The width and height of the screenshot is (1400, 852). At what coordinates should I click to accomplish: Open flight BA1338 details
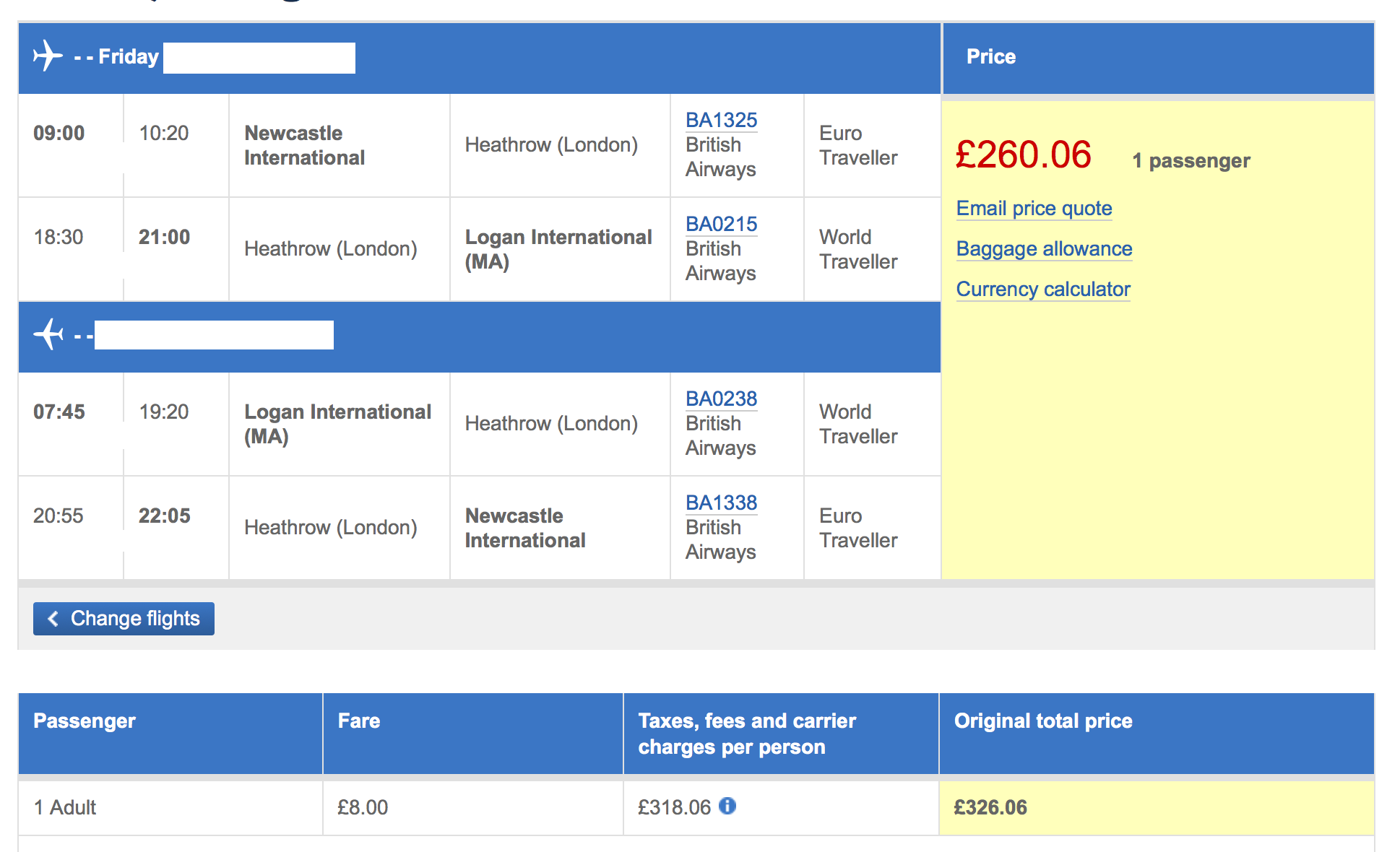[x=721, y=503]
